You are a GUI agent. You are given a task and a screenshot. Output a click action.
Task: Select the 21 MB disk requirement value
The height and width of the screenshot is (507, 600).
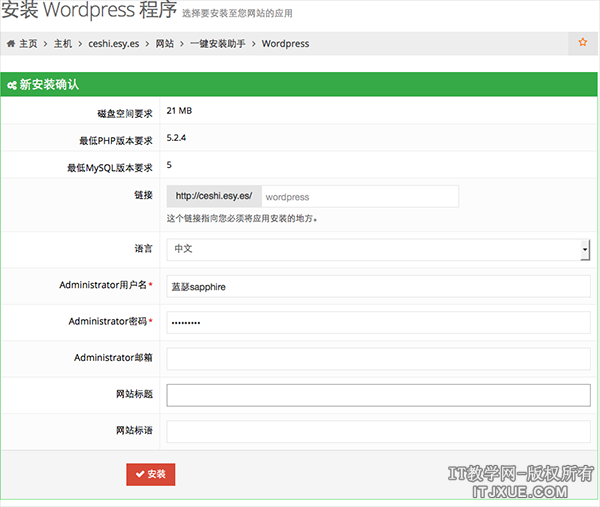click(179, 111)
